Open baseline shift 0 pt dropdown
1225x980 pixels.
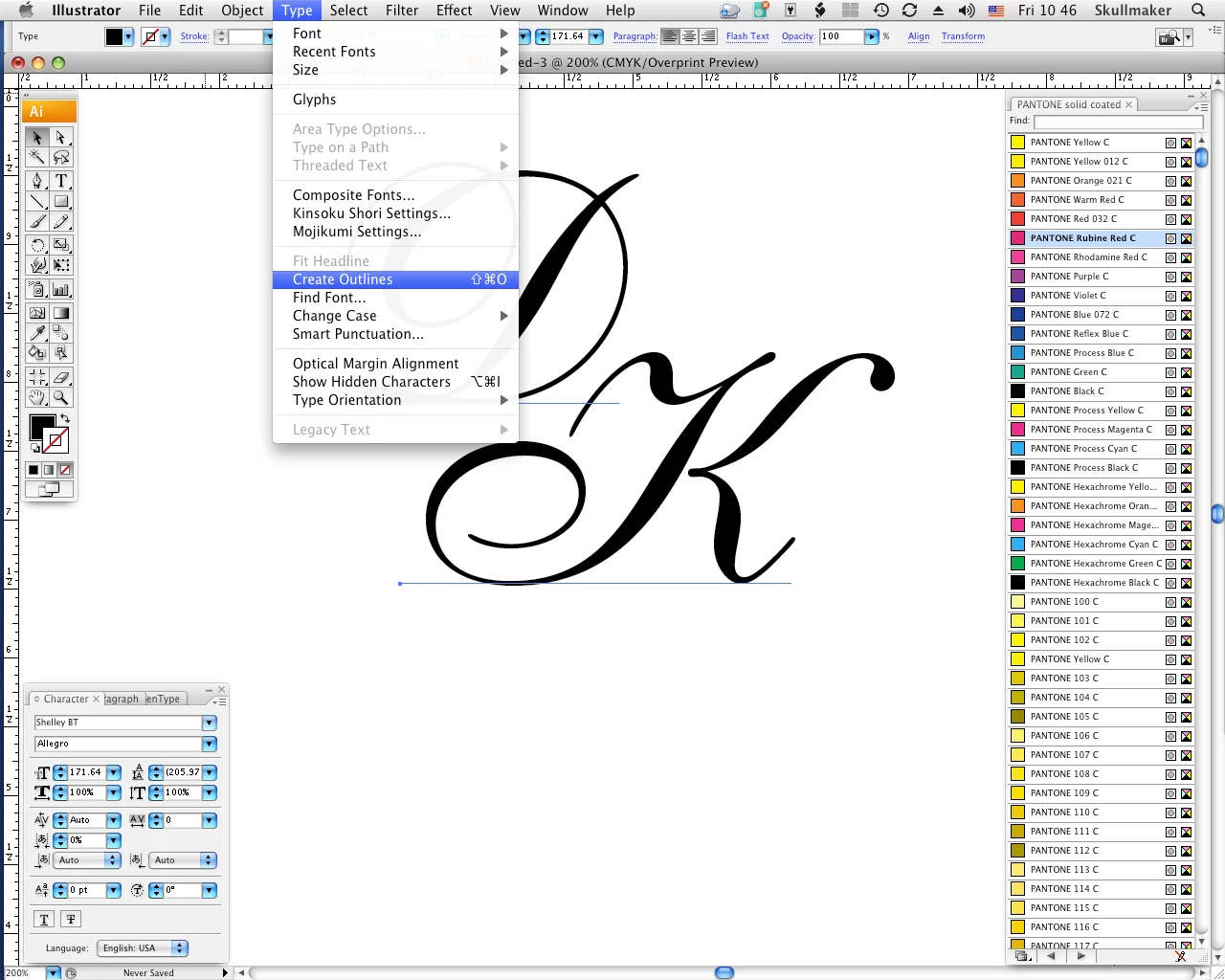[x=114, y=890]
